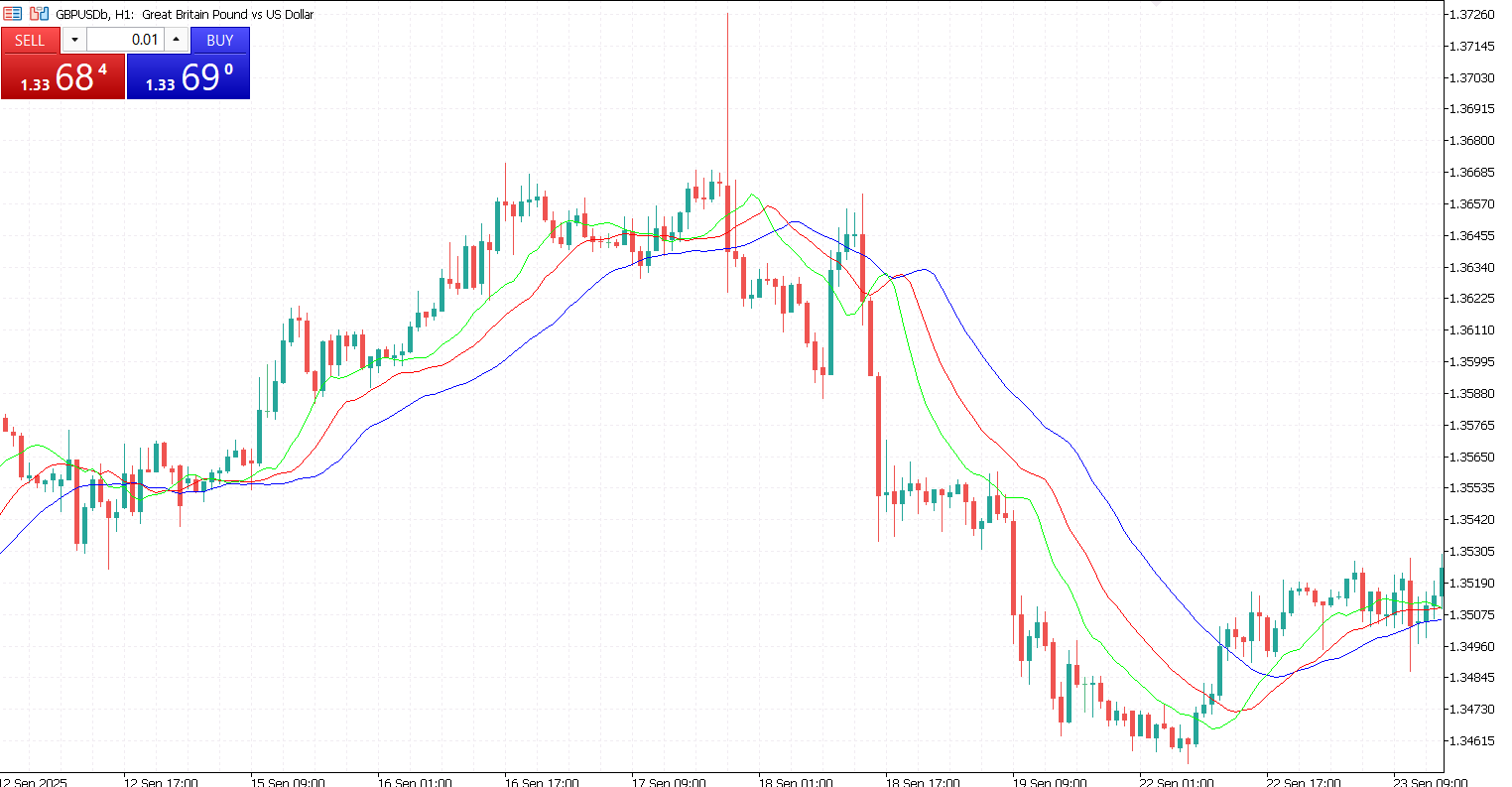Click the sell price tile showing 1.33 68
Screen dimensions: 1512x787
click(63, 76)
